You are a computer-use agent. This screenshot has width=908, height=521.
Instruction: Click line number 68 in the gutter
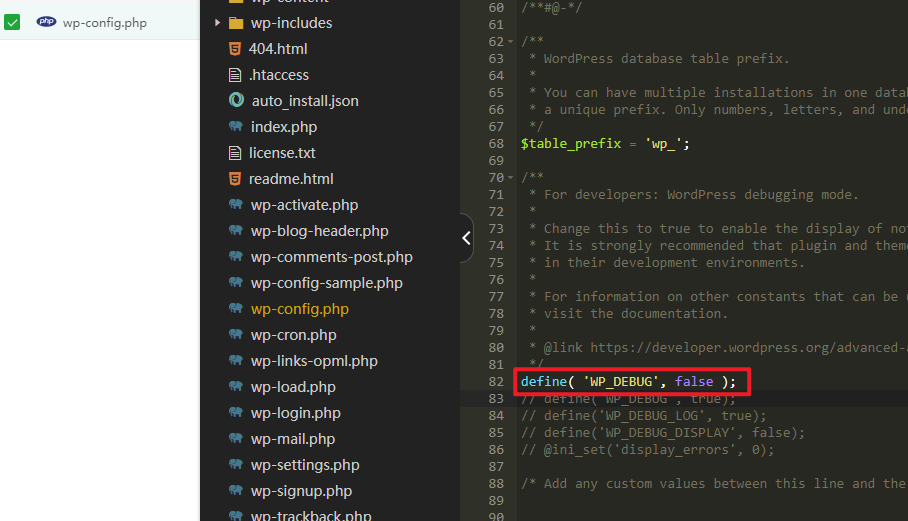pyautogui.click(x=496, y=144)
